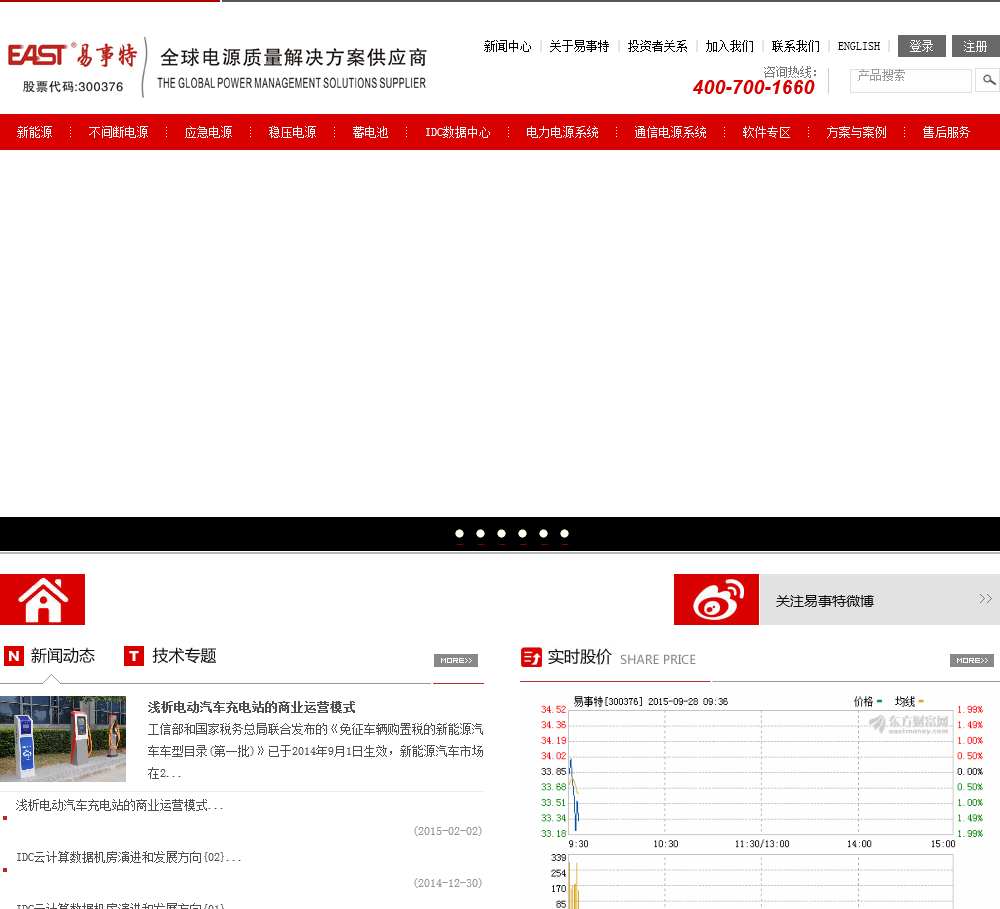The height and width of the screenshot is (909, 1000).
Task: Click the Weibo logo icon
Action: (716, 600)
